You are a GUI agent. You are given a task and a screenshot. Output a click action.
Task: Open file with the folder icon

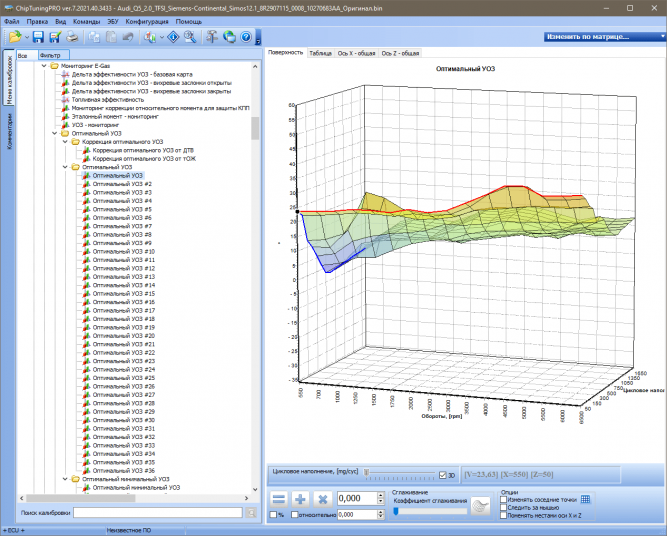(14, 37)
